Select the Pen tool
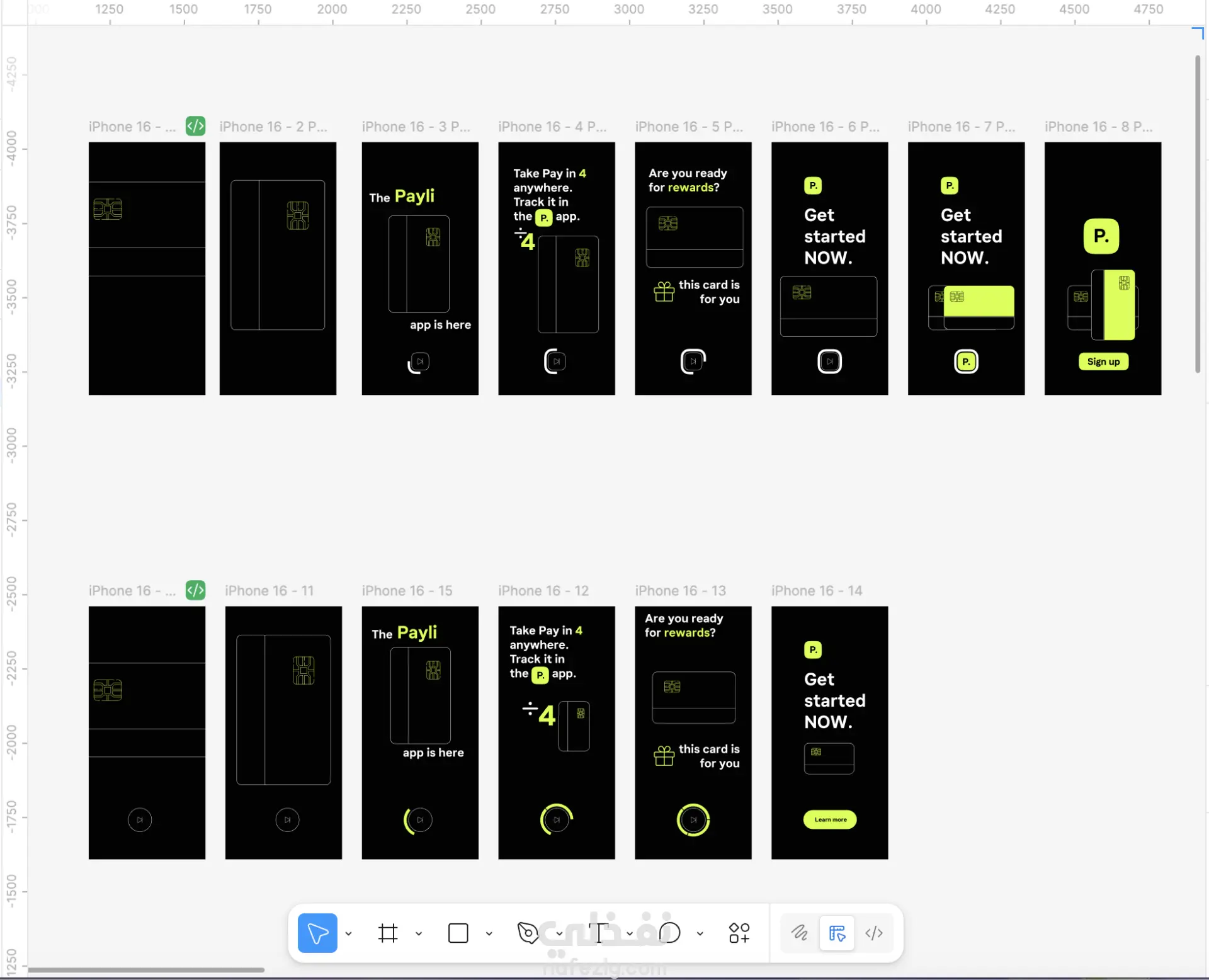This screenshot has width=1209, height=980. coord(528,933)
